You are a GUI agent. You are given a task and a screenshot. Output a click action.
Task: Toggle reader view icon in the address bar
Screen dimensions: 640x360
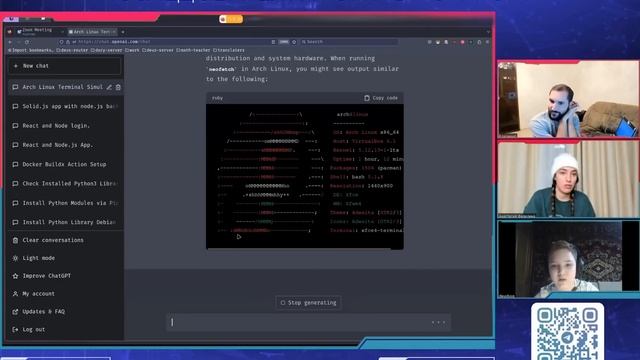pyautogui.click(x=273, y=42)
